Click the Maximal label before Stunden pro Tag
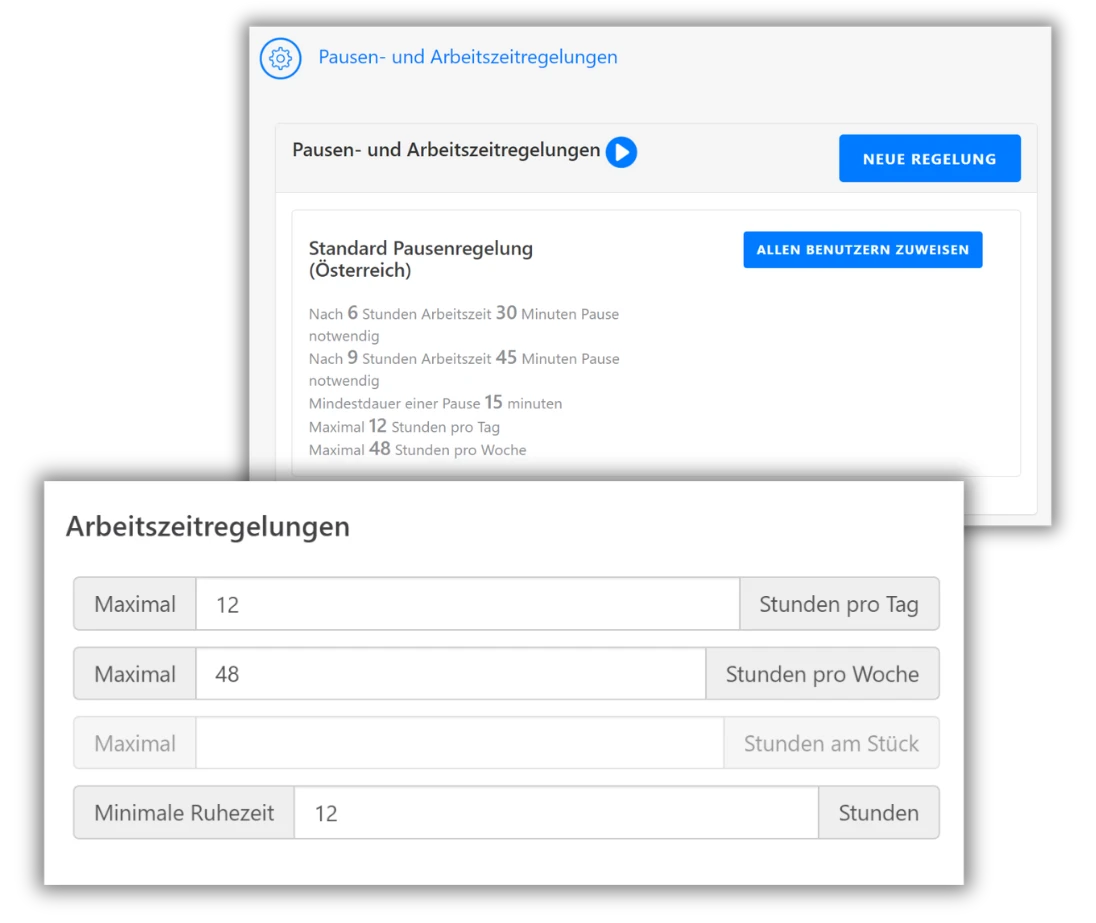This screenshot has width=1096, height=923. coord(134,604)
